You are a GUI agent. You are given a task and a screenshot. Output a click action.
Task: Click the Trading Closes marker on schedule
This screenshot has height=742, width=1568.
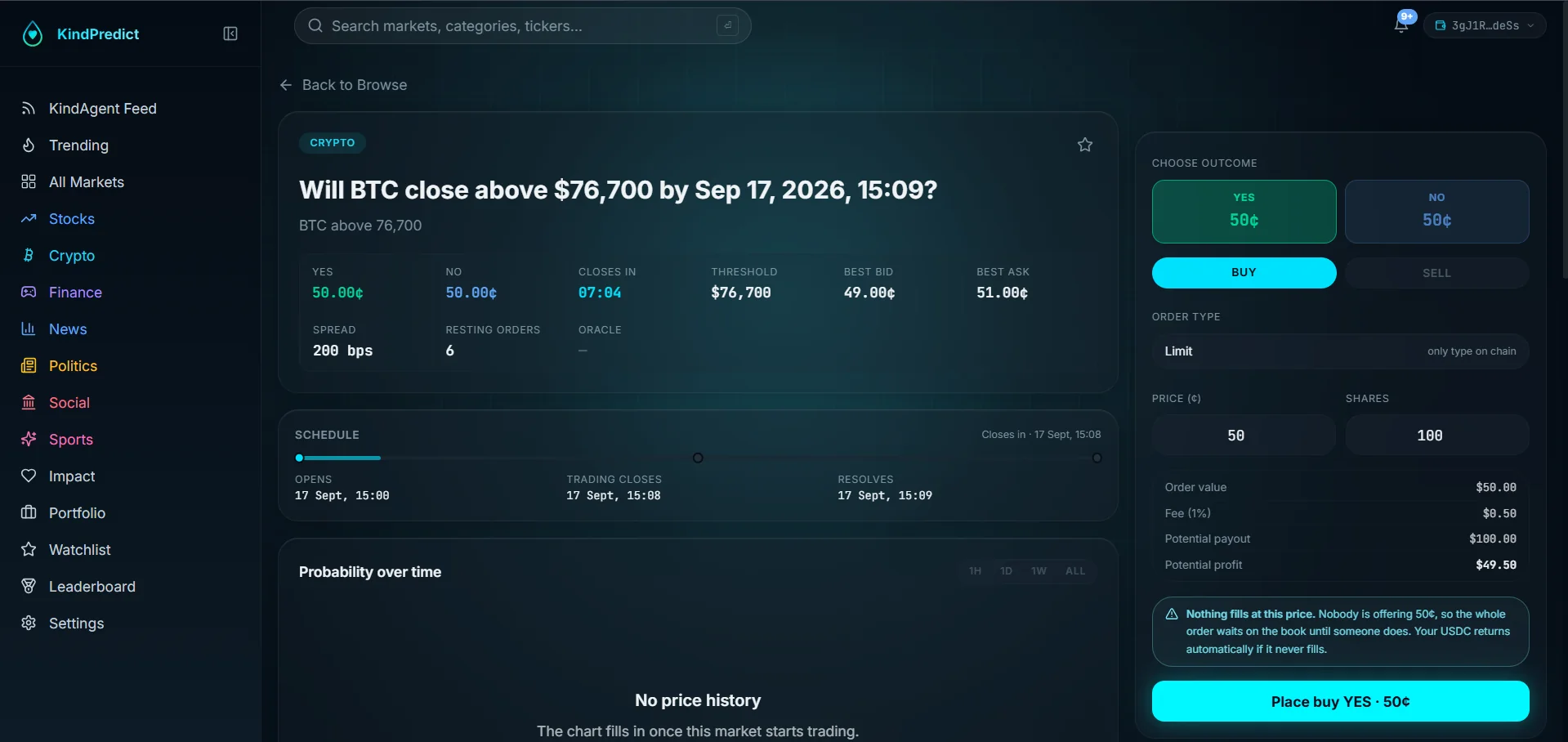coord(698,458)
